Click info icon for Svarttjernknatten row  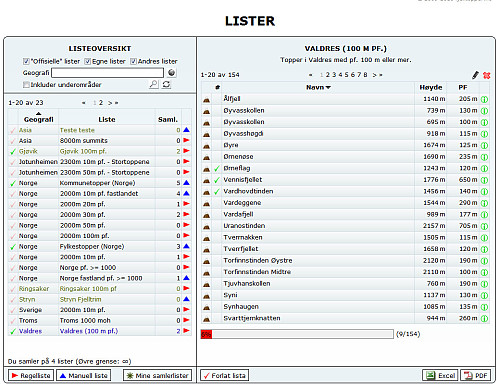[484, 319]
